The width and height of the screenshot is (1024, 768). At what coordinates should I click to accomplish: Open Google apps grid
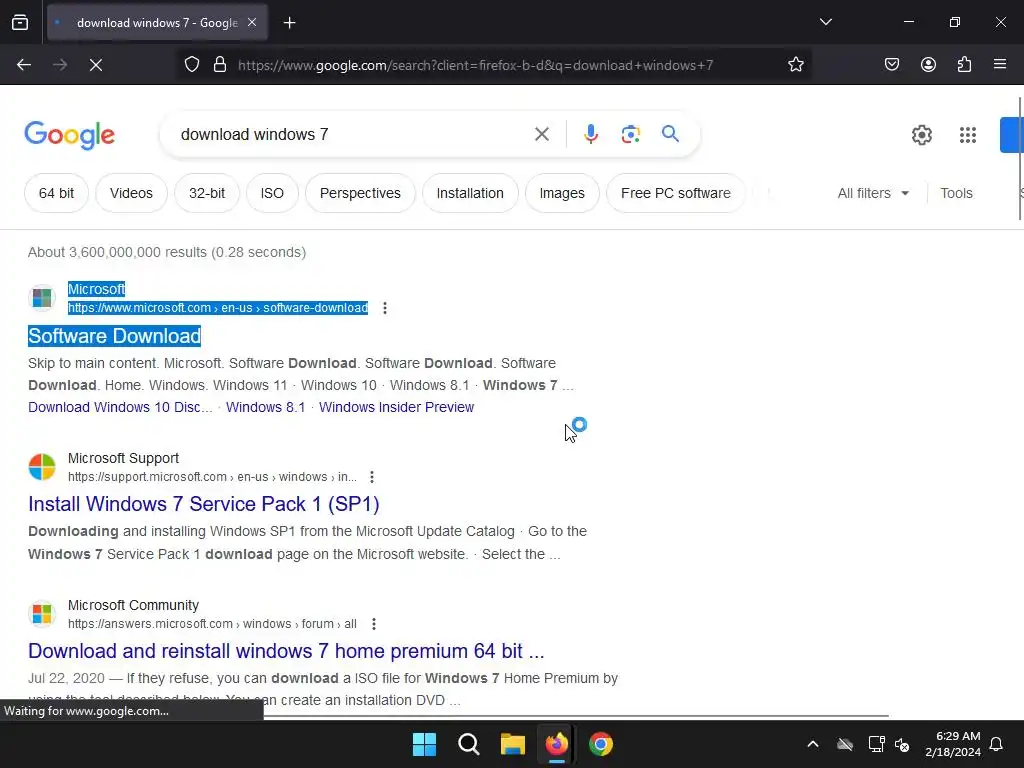tap(968, 135)
